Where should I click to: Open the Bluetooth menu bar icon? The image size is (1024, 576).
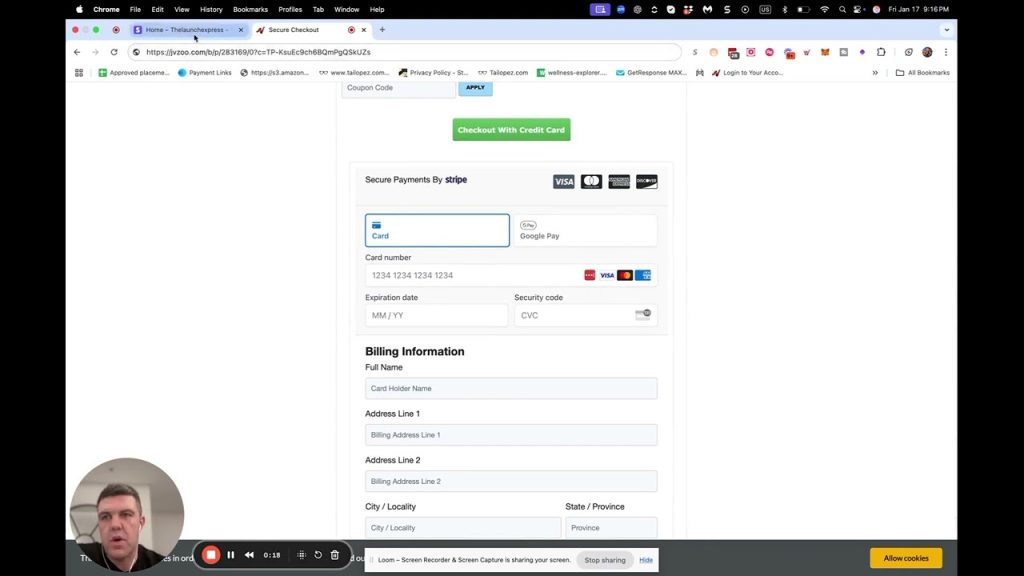[784, 9]
